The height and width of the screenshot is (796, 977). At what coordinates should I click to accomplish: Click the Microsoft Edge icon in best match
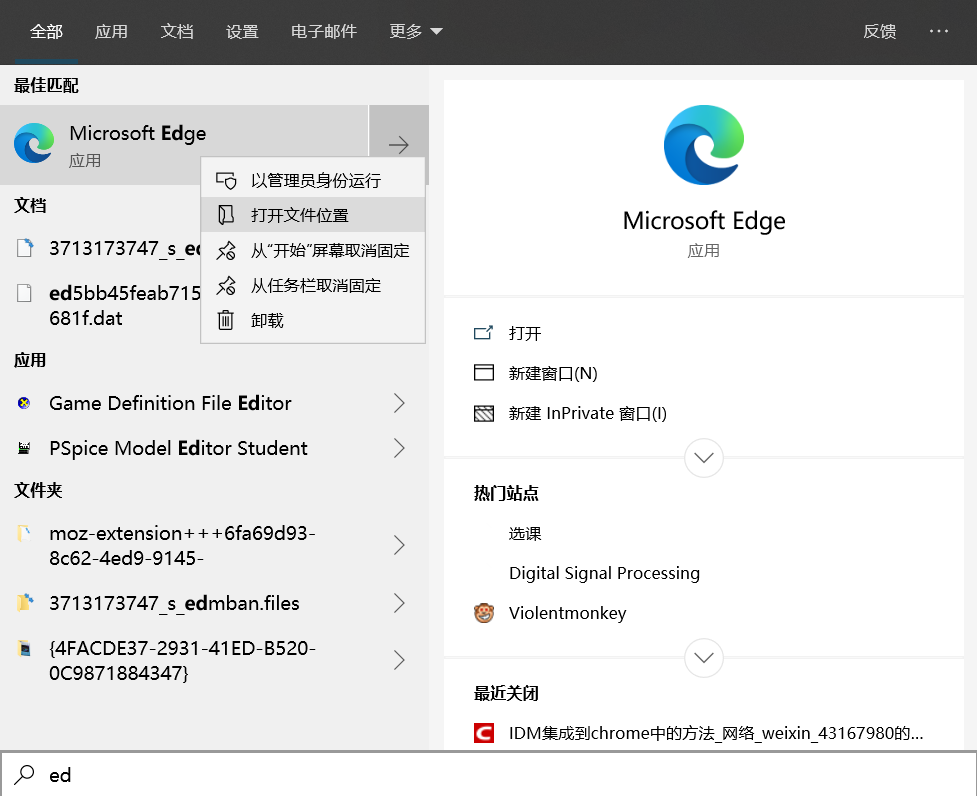pyautogui.click(x=34, y=143)
